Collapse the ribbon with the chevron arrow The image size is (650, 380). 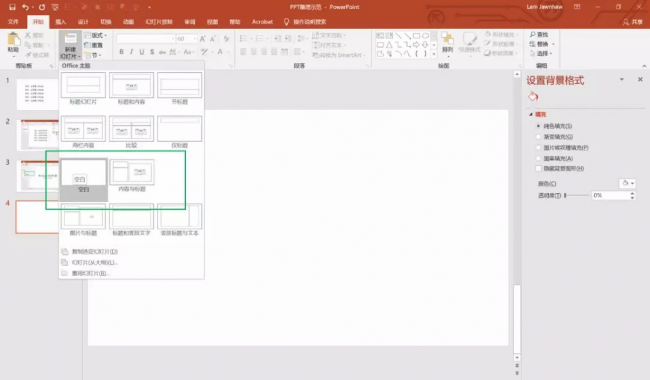tap(644, 66)
